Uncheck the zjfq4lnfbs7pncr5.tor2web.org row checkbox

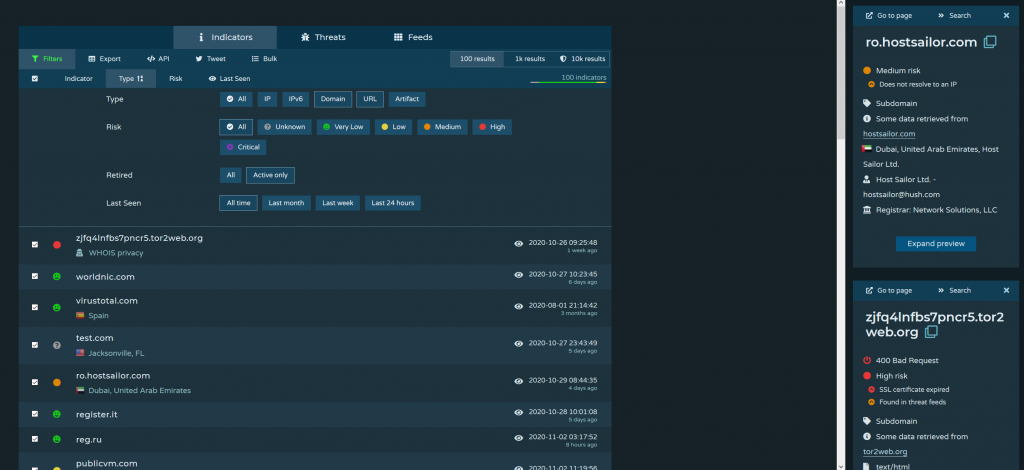point(35,245)
